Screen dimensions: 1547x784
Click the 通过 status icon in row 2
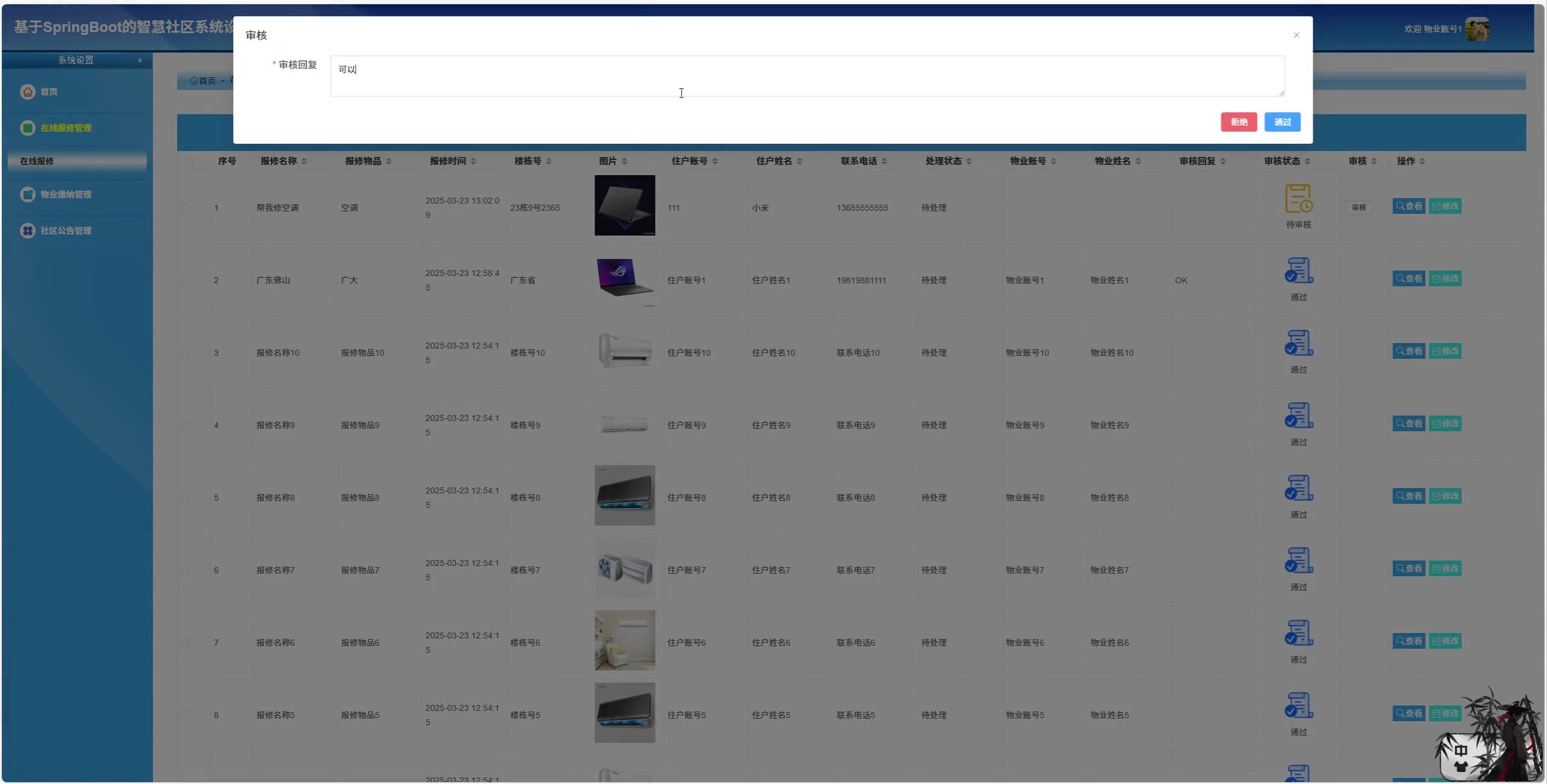coord(1298,271)
